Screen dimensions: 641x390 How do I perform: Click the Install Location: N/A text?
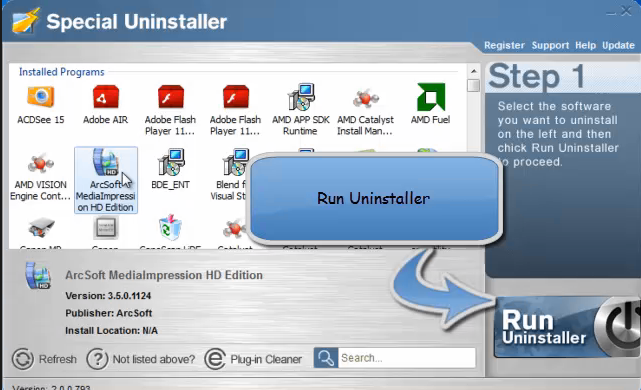[x=111, y=330]
